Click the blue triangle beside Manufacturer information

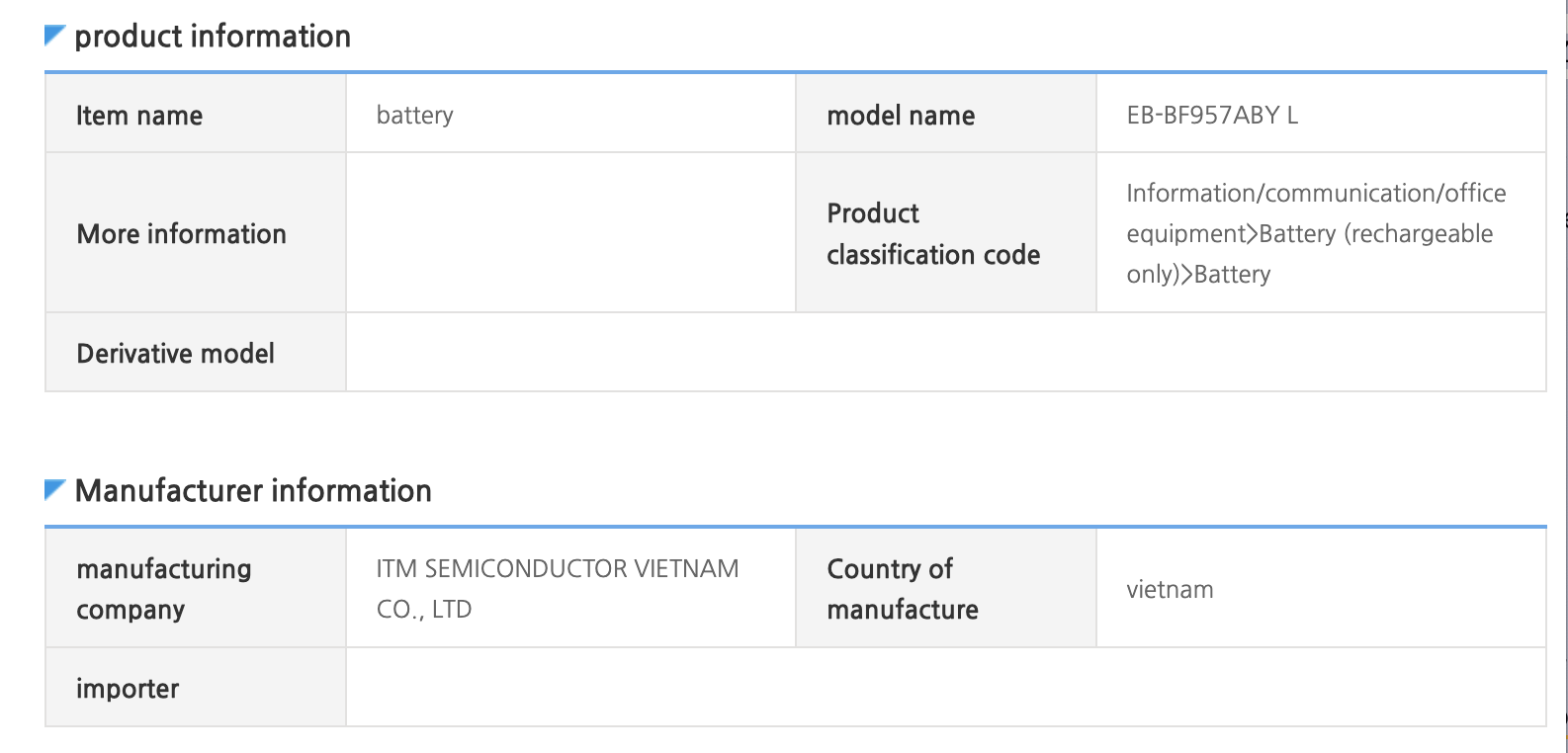click(x=54, y=488)
